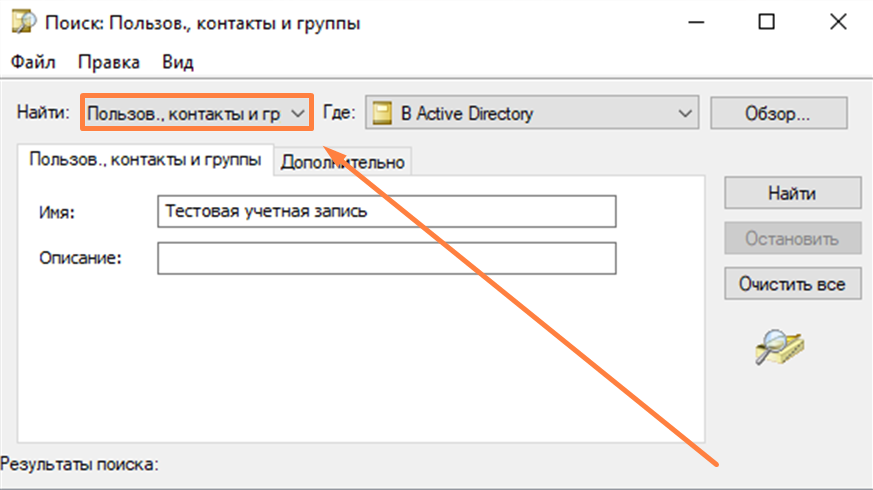
Task: Open the Правка menu
Action: coord(109,62)
